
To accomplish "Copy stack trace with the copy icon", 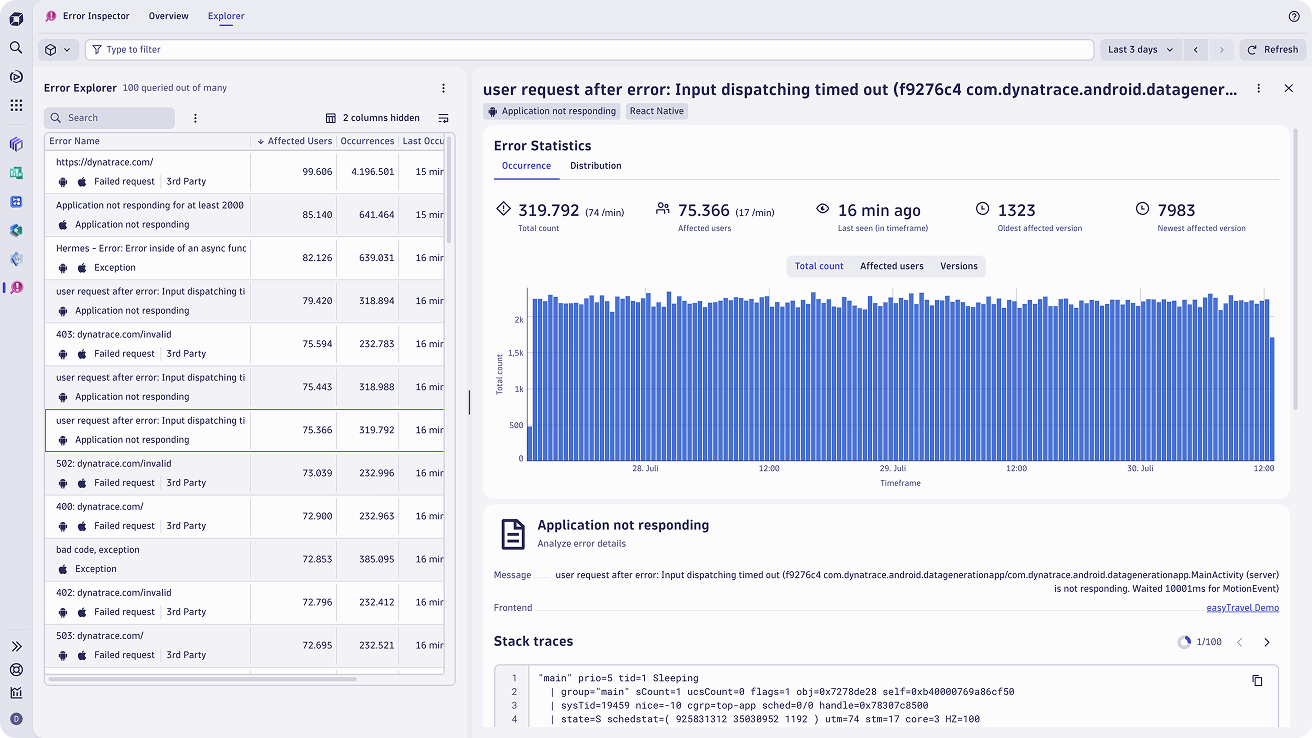I will tap(1257, 680).
